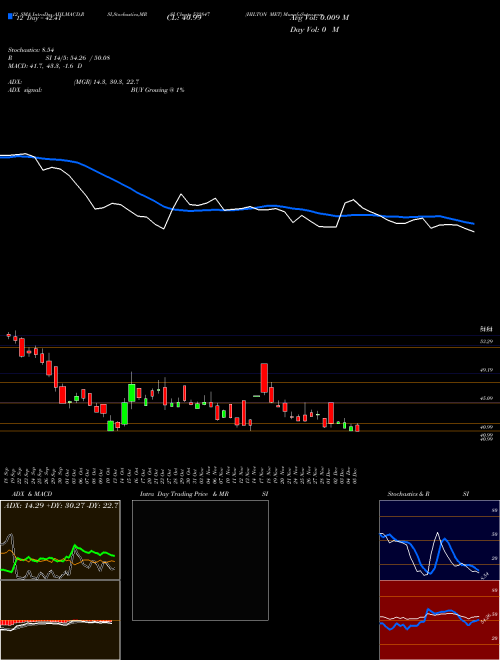
Task: Click the tall red candlestick at mid-November peak
Action: 264,378
